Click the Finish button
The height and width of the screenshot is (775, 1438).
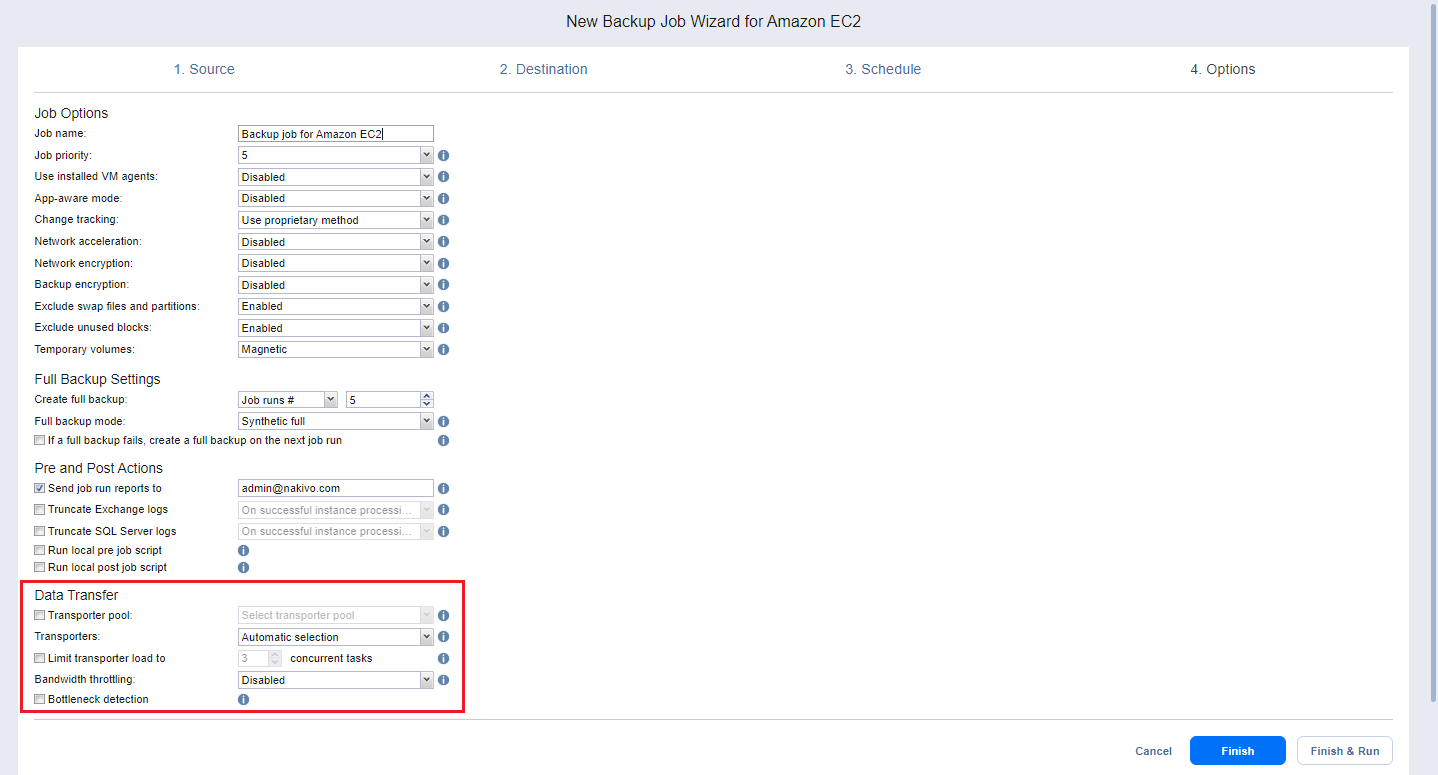1237,751
